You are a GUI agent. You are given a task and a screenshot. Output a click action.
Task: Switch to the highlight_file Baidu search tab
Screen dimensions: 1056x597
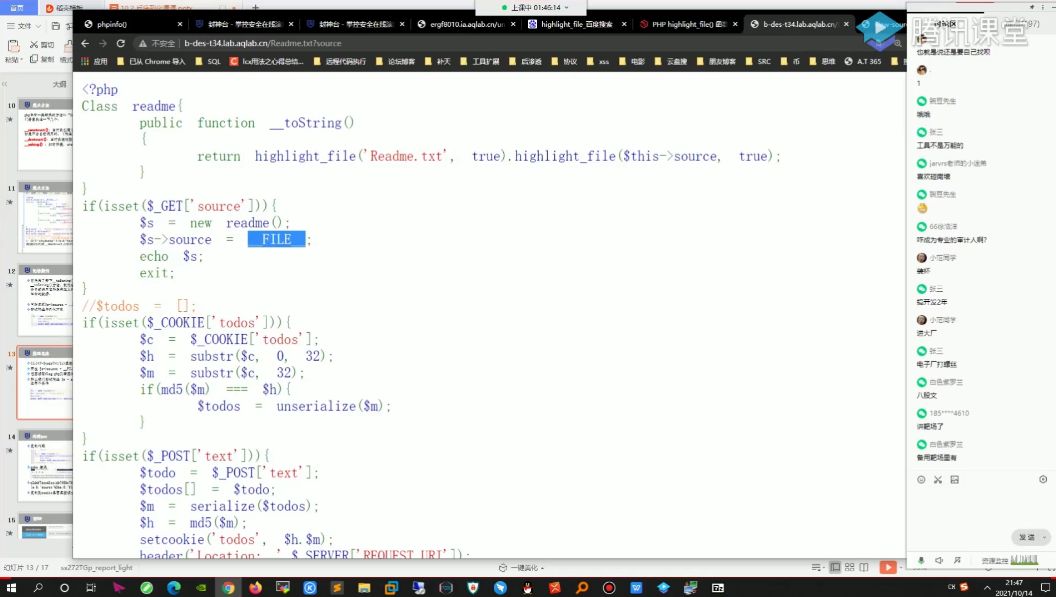pos(576,24)
